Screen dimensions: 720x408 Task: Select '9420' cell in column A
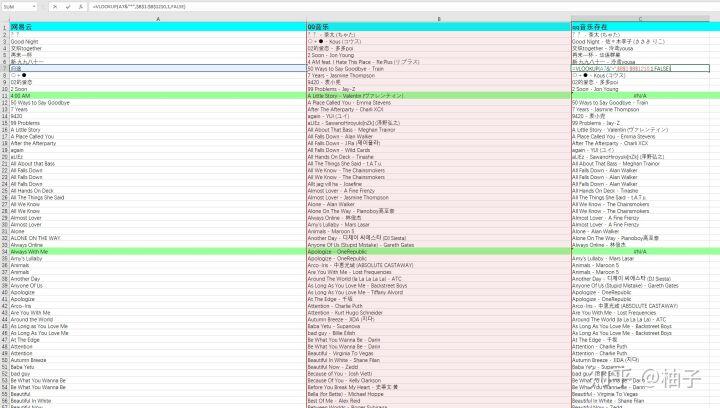click(x=158, y=117)
